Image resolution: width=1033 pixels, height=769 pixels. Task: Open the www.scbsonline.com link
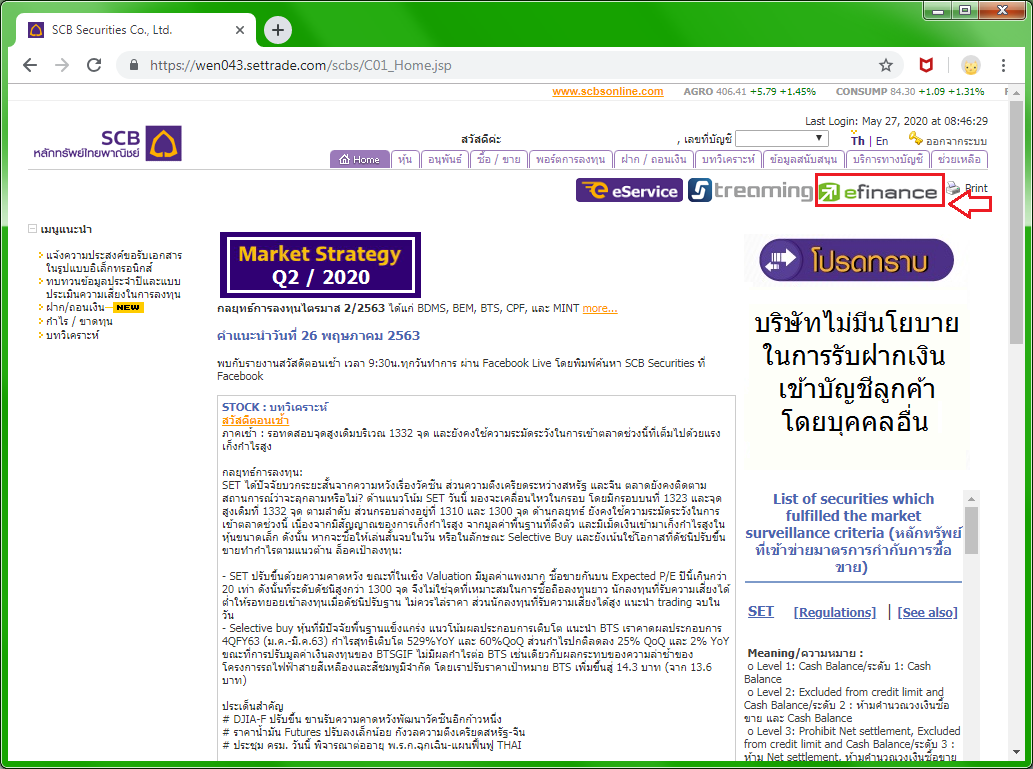607,92
